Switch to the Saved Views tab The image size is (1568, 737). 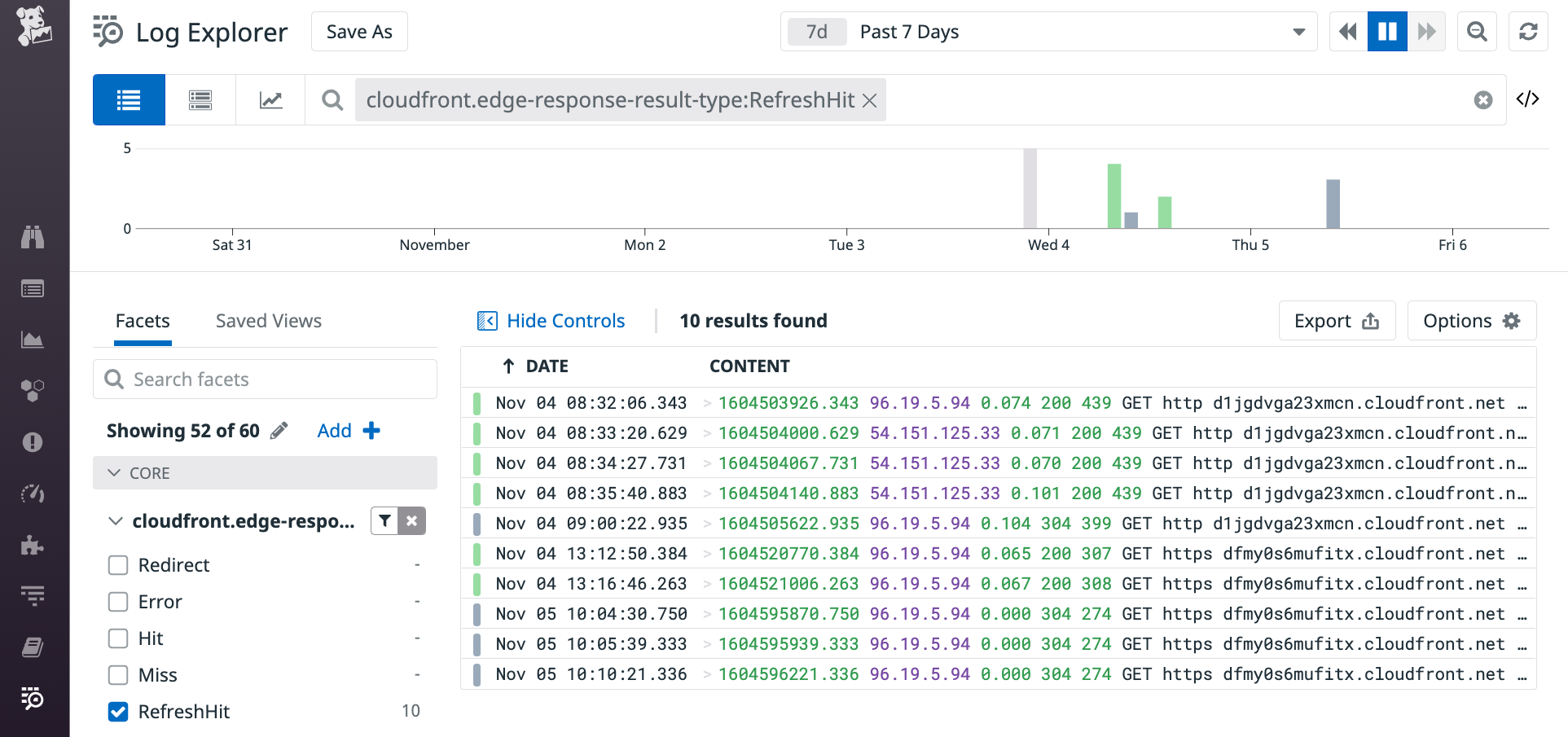point(268,320)
